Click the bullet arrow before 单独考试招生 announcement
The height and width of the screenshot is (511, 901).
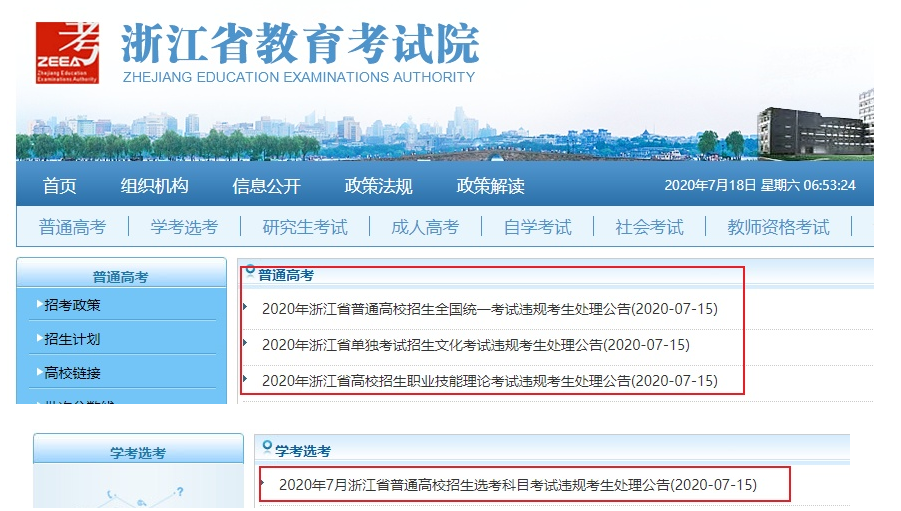click(x=245, y=343)
